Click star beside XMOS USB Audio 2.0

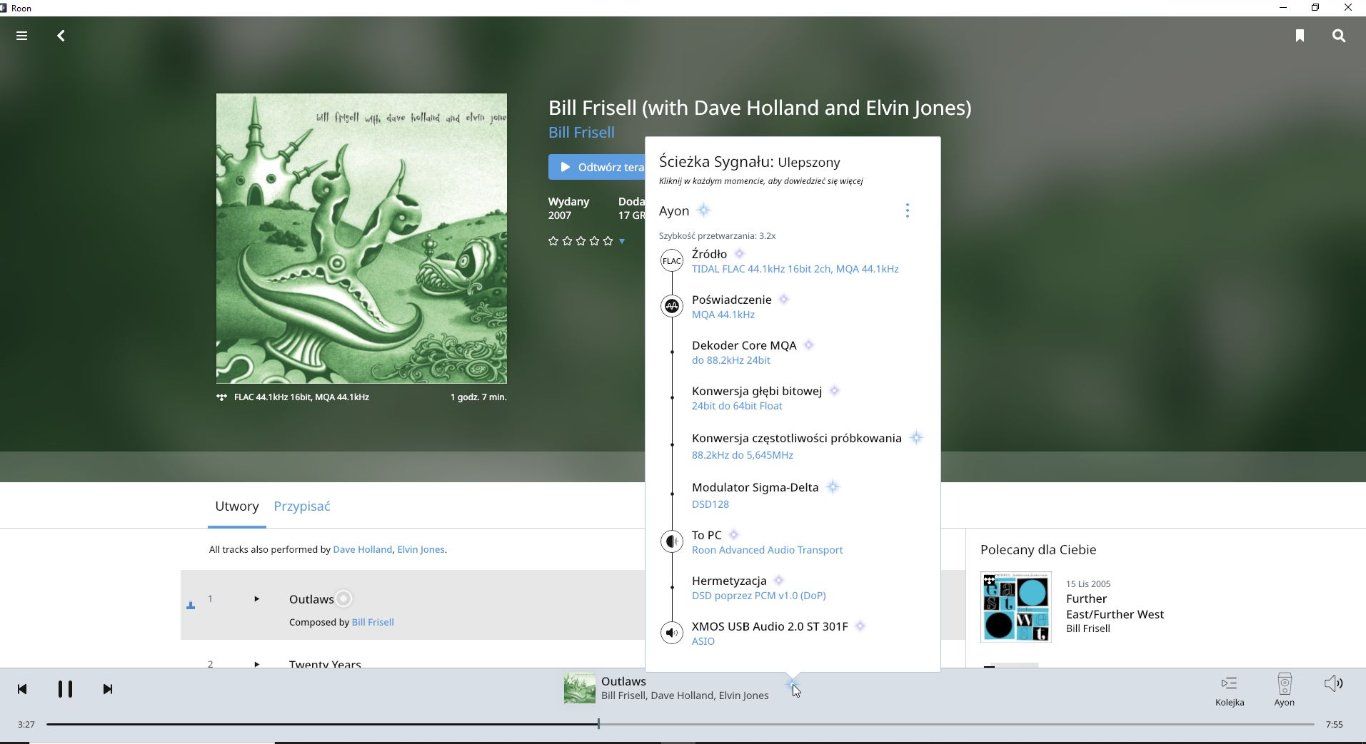pyautogui.click(x=860, y=626)
